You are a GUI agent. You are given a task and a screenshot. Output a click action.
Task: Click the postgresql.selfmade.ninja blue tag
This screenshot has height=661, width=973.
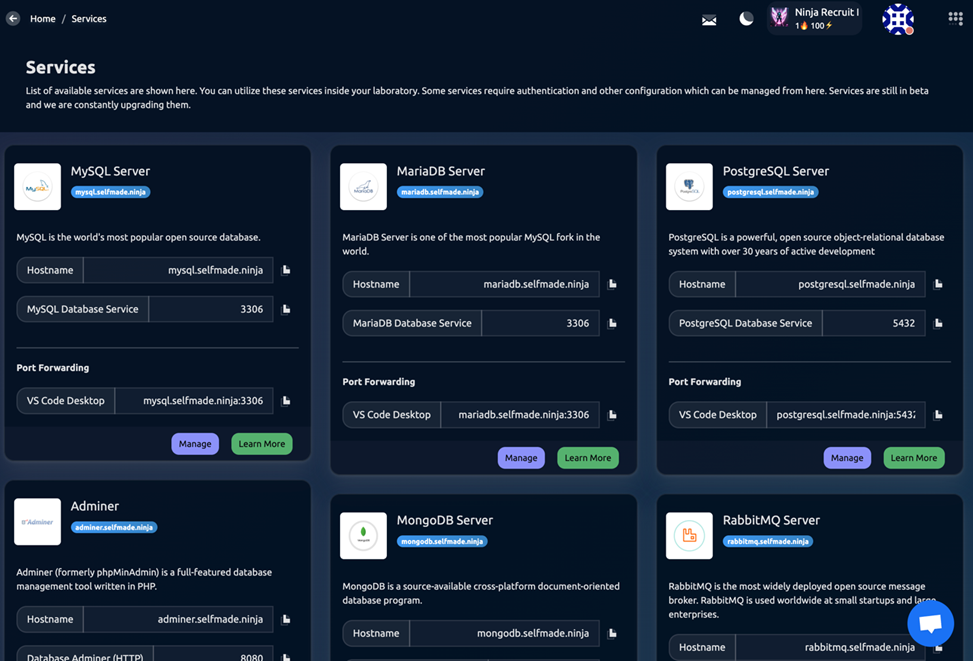tap(770, 192)
